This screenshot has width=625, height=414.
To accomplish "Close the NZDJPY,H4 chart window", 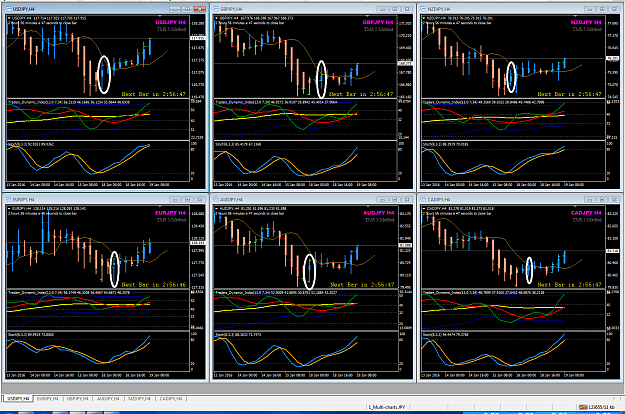I will [x=615, y=9].
